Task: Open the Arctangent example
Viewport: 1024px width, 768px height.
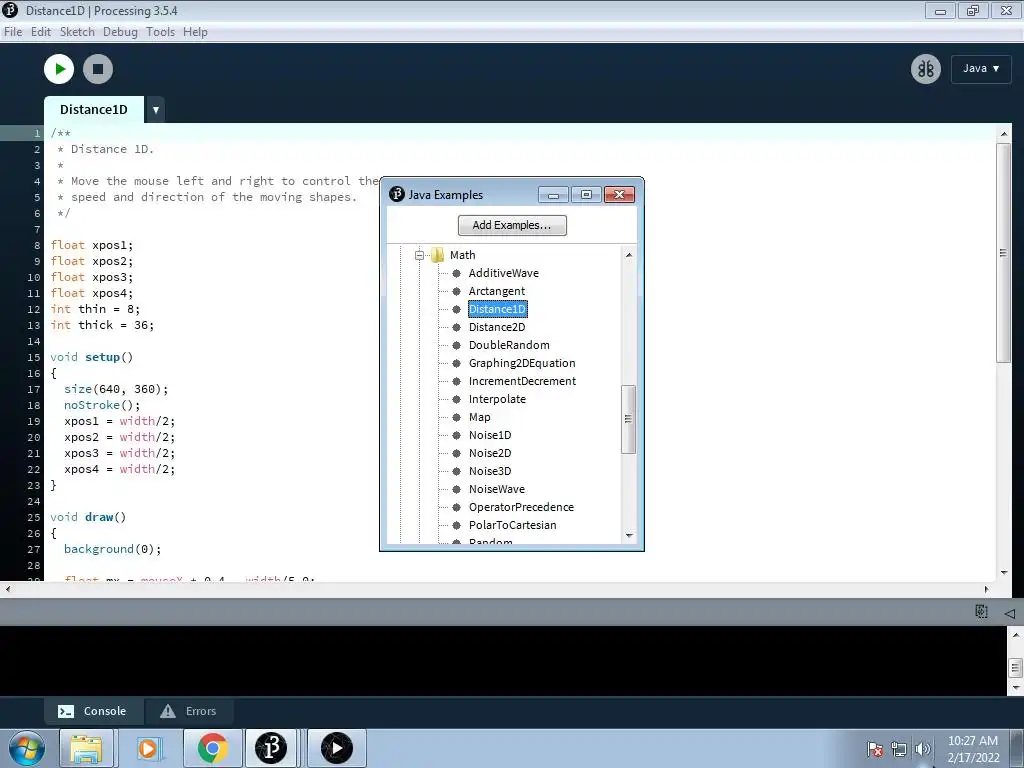Action: pos(497,291)
